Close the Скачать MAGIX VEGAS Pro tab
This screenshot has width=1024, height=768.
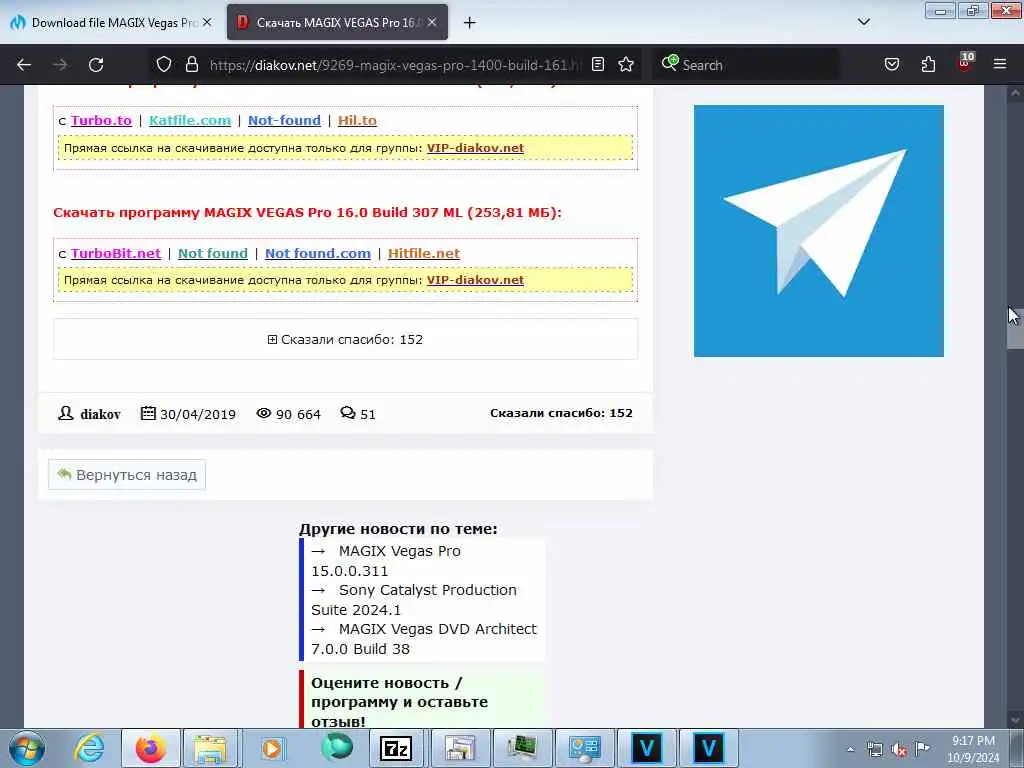coord(432,22)
